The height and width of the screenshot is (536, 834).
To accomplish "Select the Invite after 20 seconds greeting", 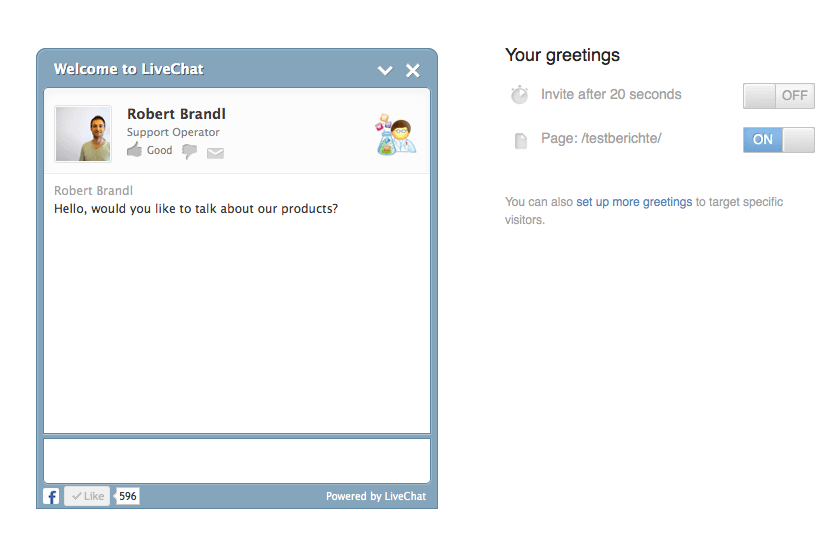I will [611, 95].
